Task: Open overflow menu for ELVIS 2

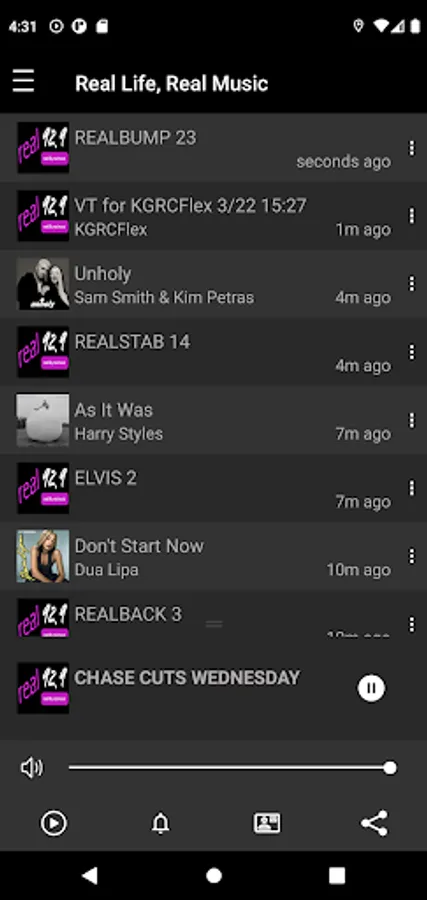Action: (411, 488)
